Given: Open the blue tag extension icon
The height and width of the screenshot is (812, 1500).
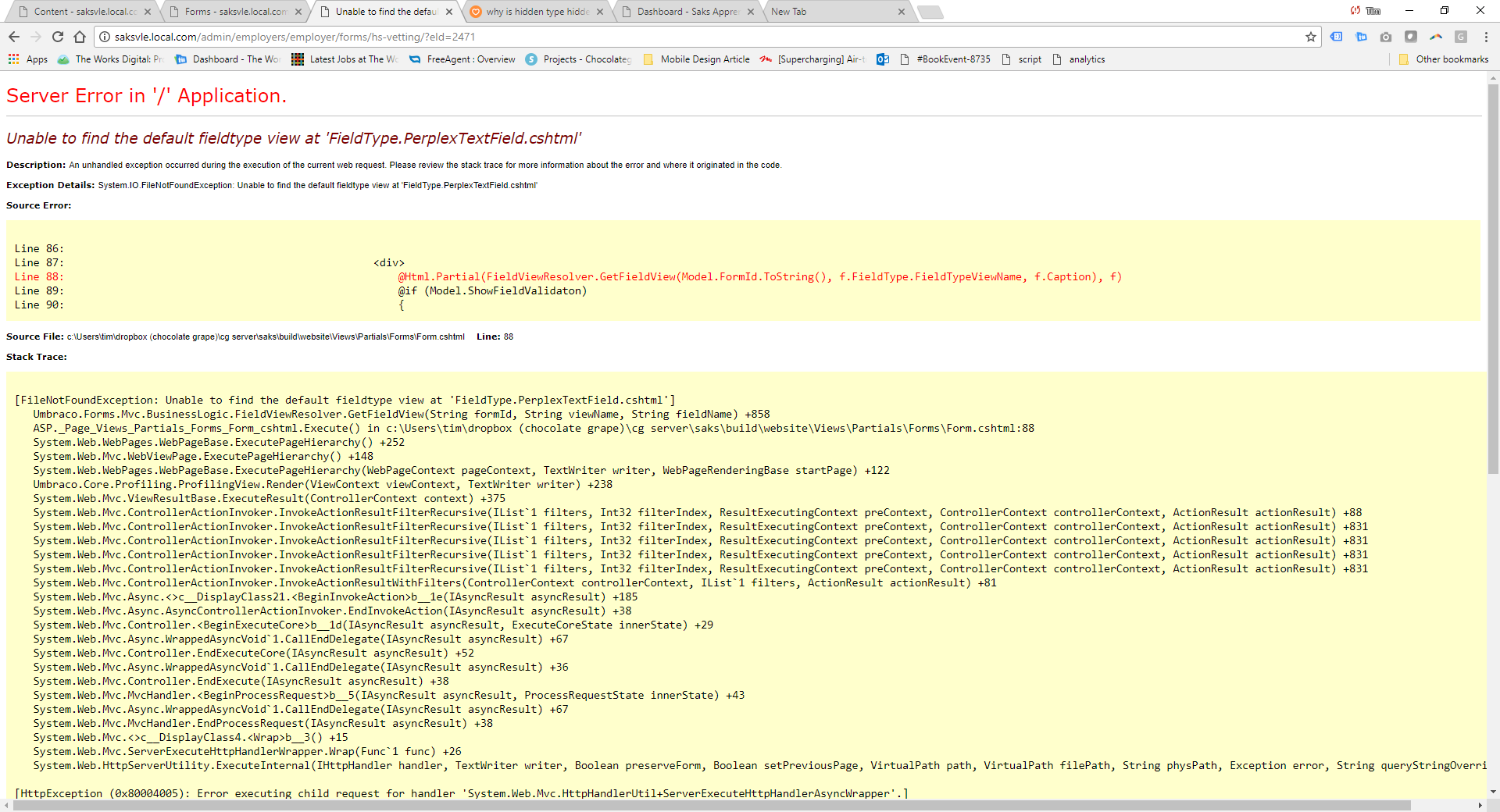Looking at the screenshot, I should coord(1337,37).
